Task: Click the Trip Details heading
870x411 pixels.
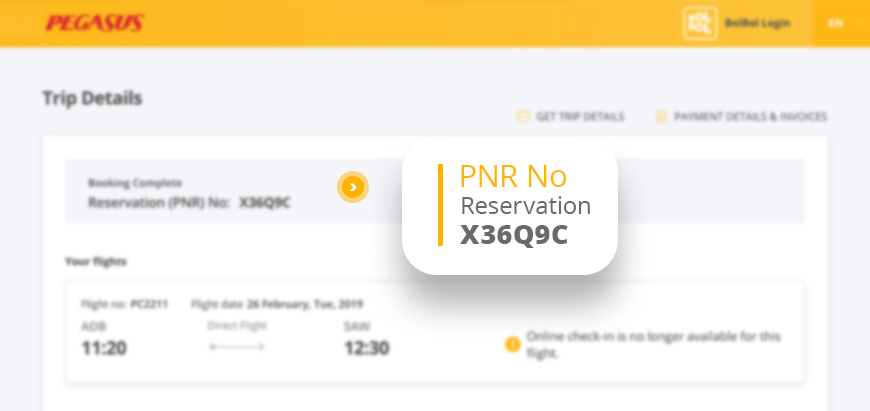Action: coord(92,98)
